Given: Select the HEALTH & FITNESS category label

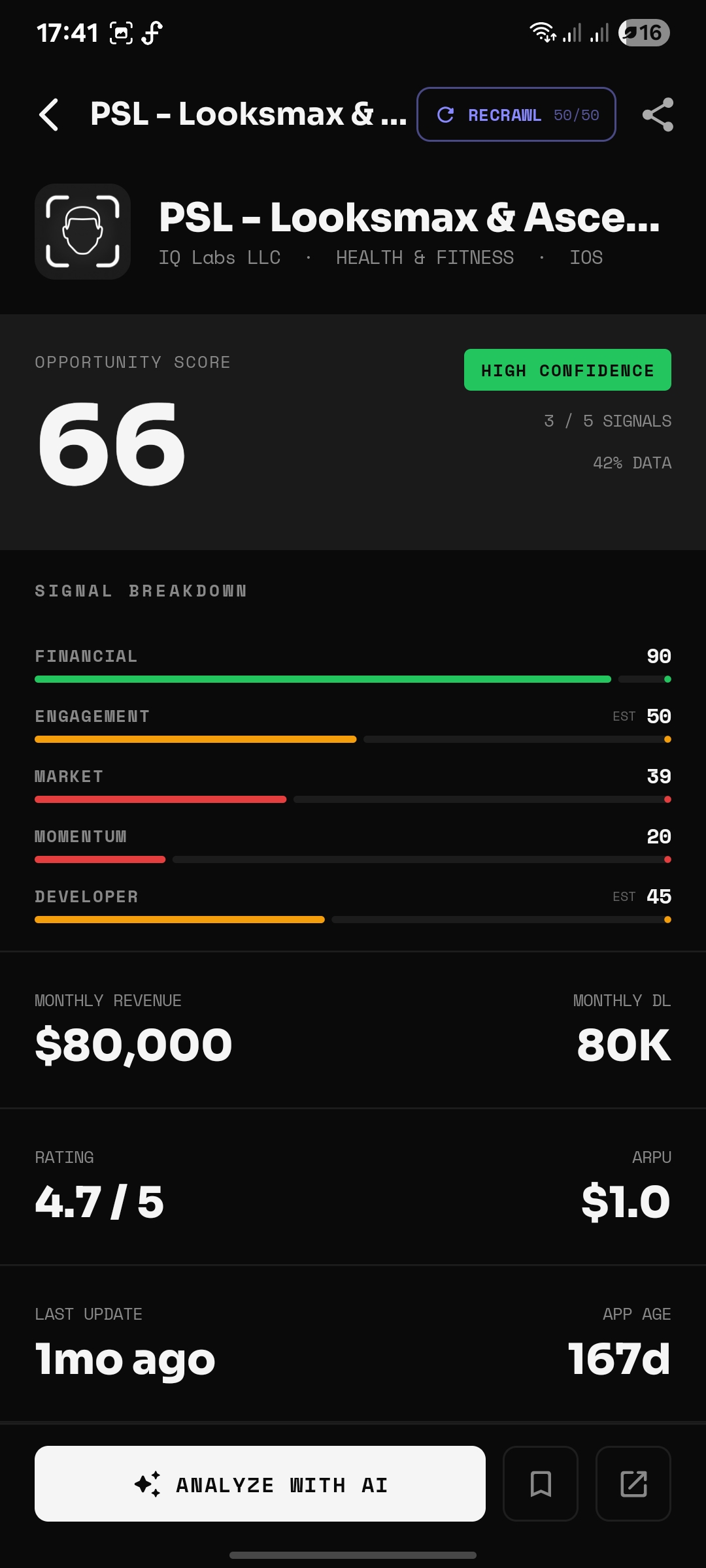Looking at the screenshot, I should [x=425, y=257].
